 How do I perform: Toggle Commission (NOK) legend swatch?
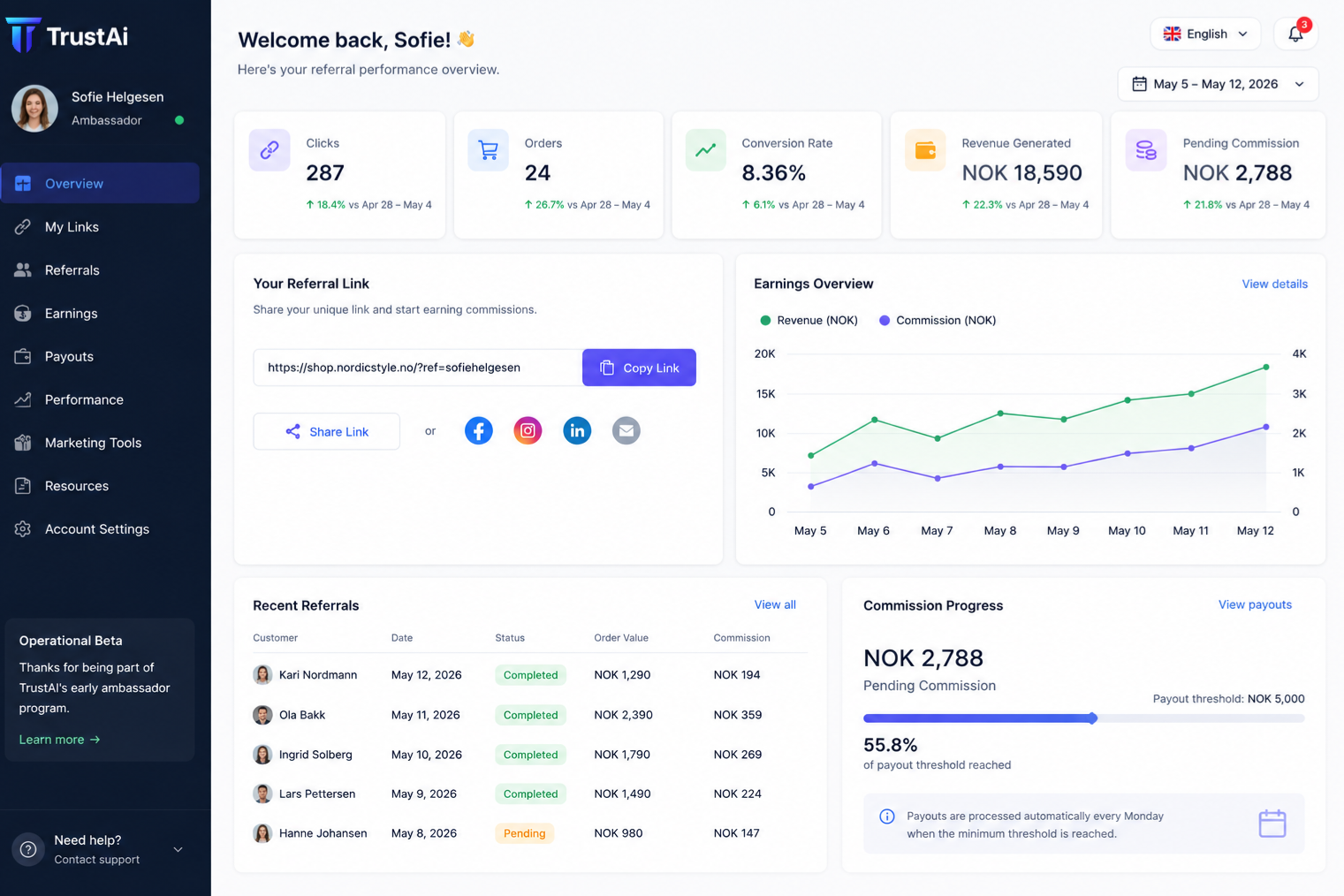(x=885, y=321)
